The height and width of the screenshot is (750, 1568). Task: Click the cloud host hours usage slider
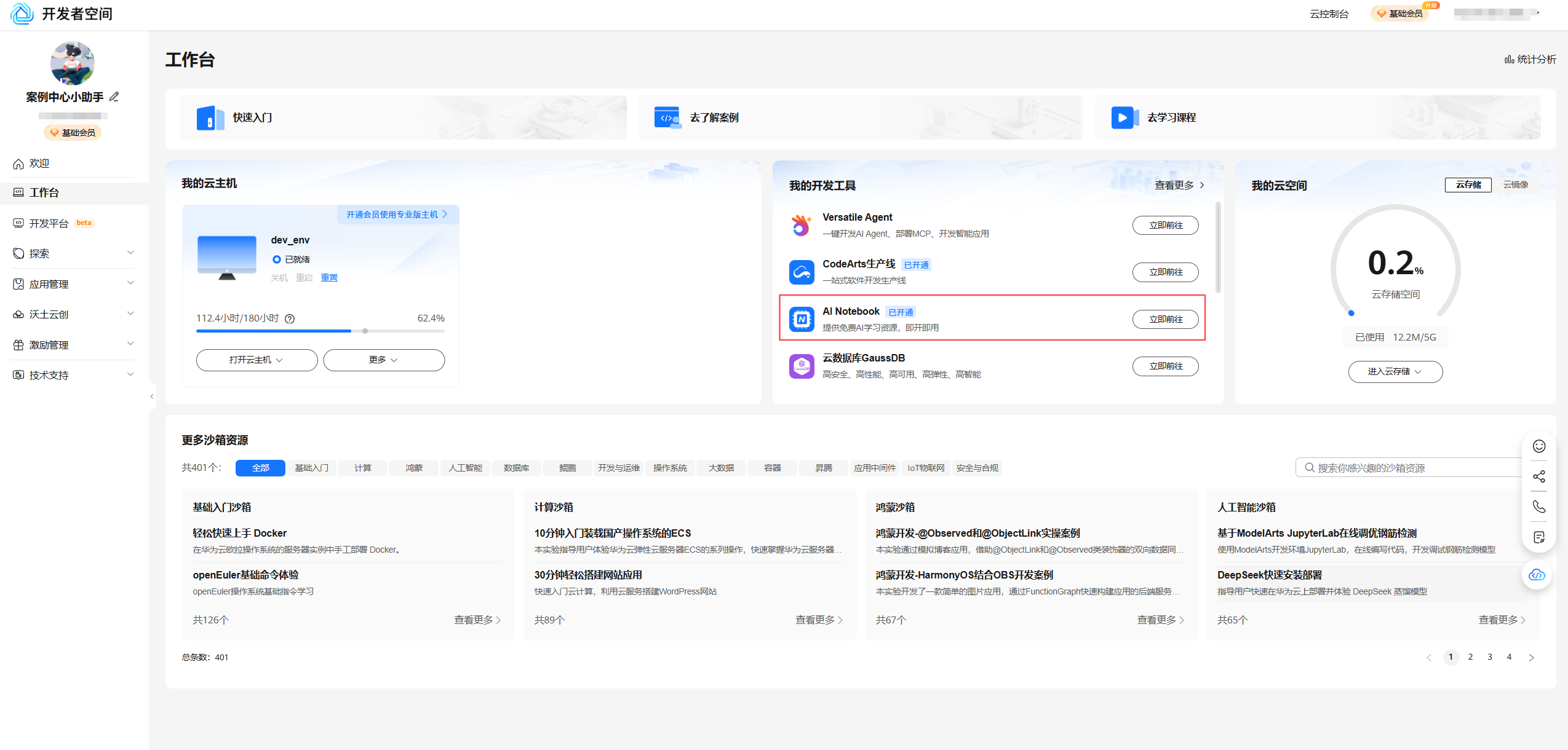point(365,331)
